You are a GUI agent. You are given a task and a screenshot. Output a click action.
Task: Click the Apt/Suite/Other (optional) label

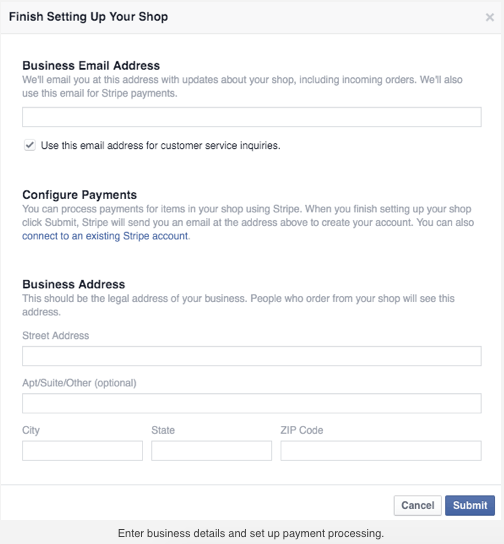(x=79, y=383)
